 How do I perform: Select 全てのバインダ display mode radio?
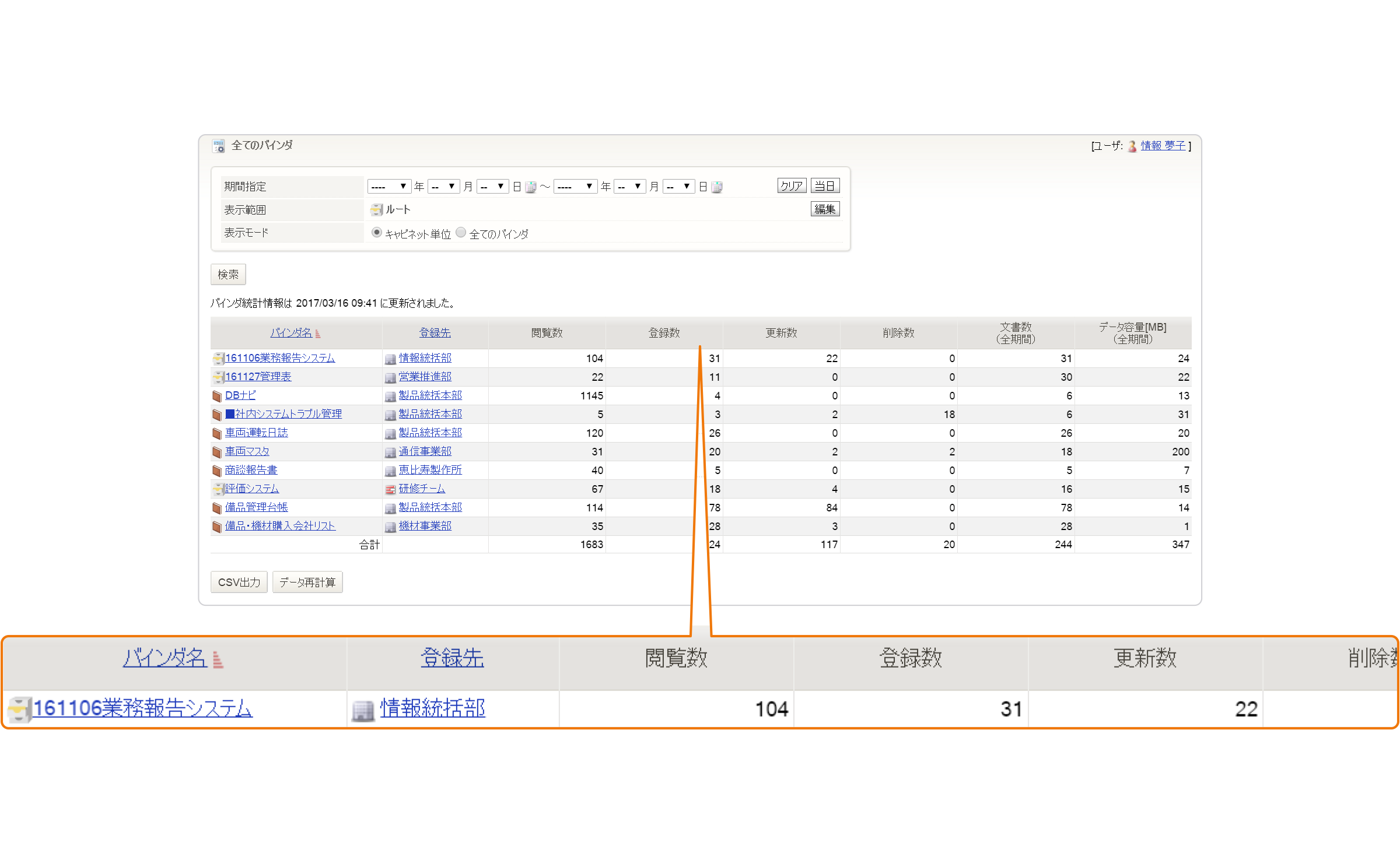pyautogui.click(x=461, y=233)
